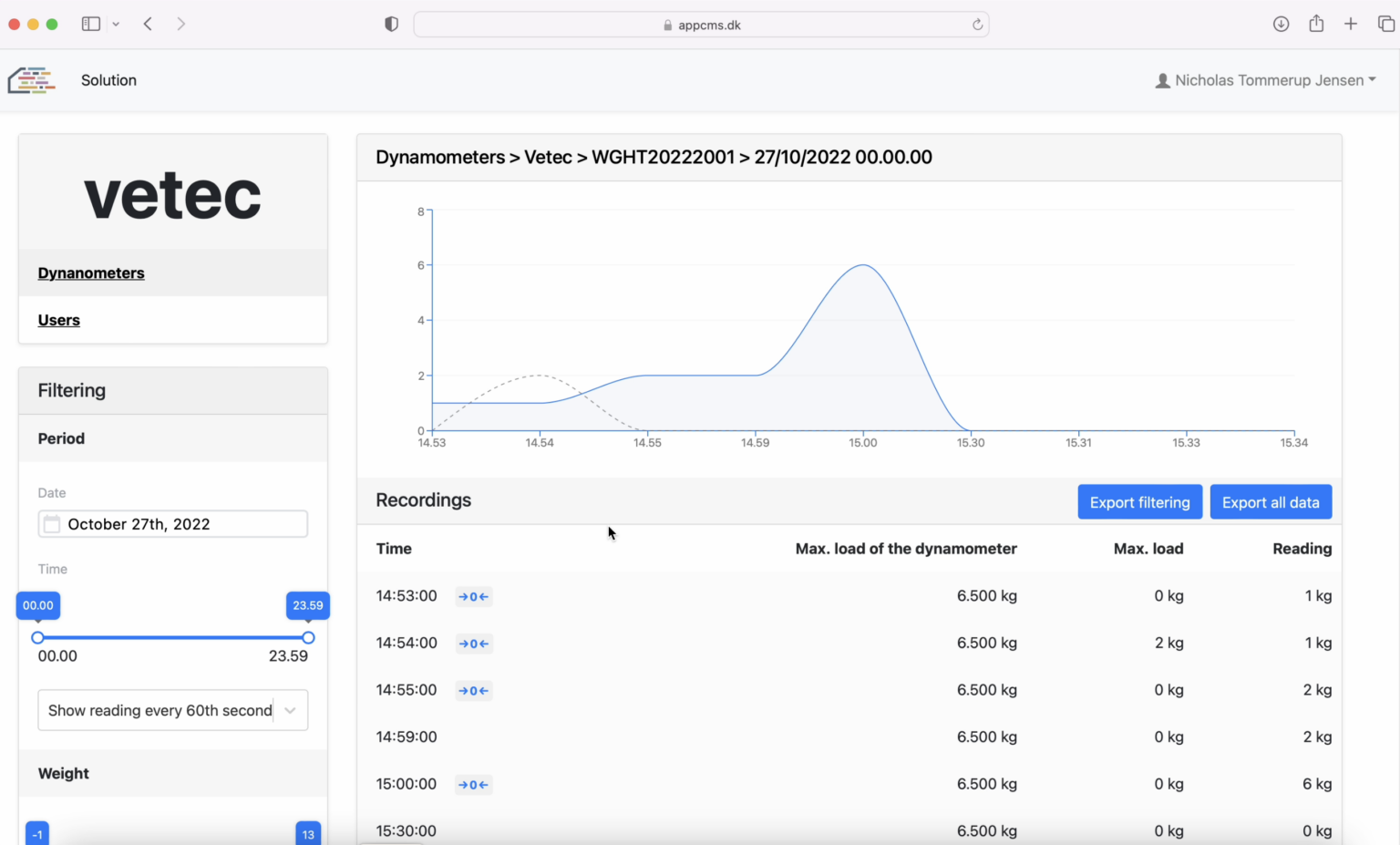Image resolution: width=1400 pixels, height=845 pixels.
Task: Click the zero-reset icon beside 14:53:00
Action: 473,597
